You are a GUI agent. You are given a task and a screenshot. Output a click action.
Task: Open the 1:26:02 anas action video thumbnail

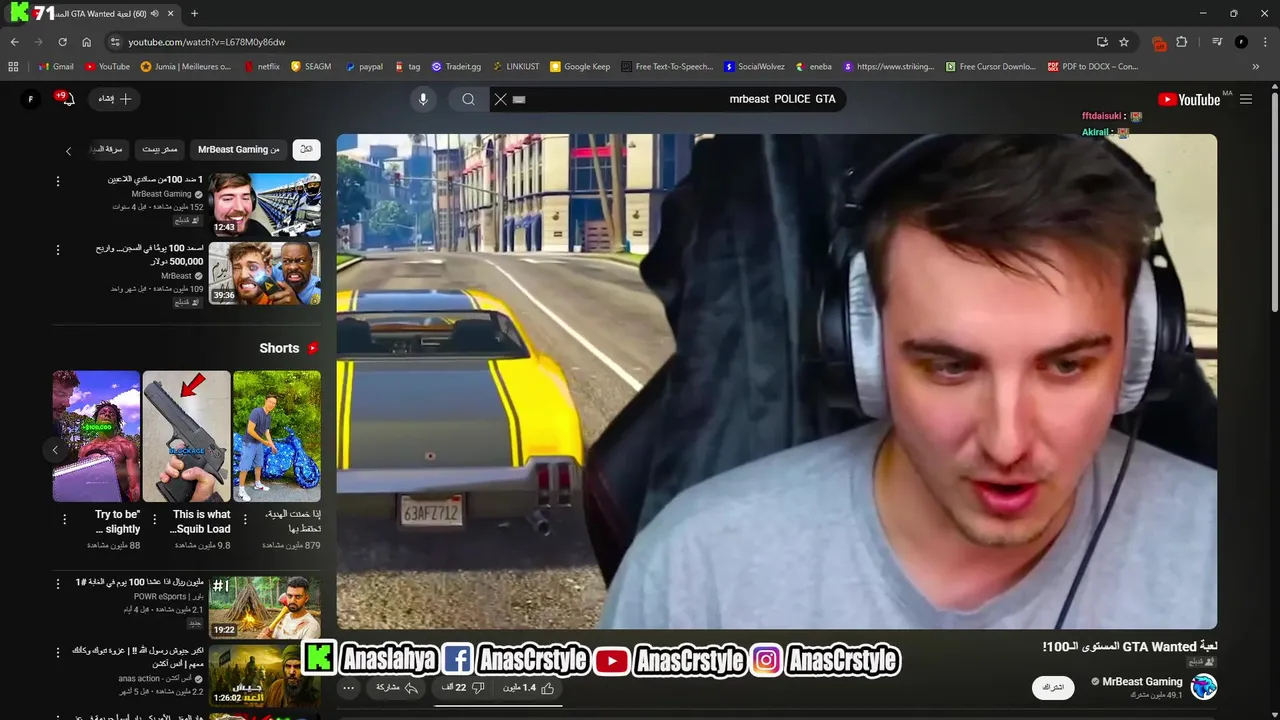pyautogui.click(x=265, y=676)
